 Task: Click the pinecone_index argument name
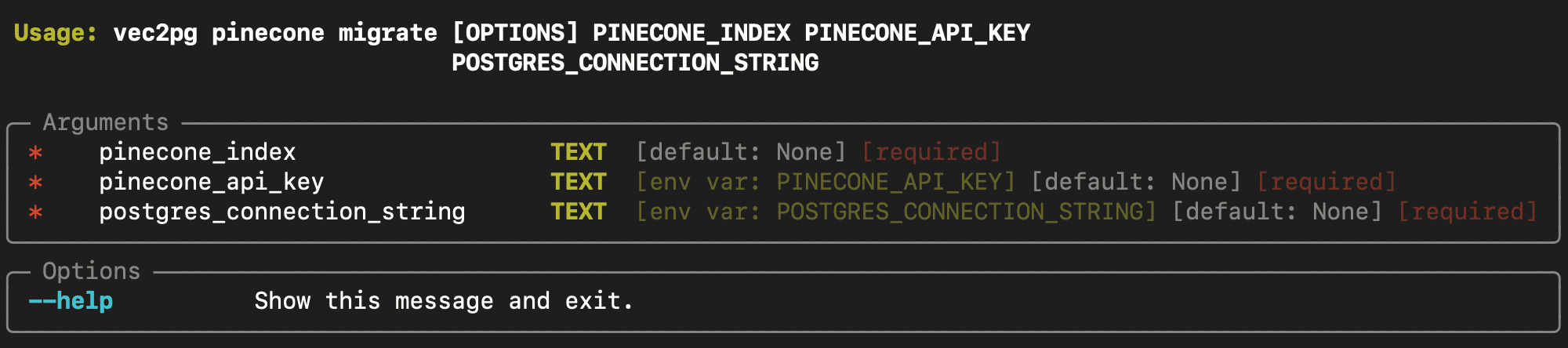[x=198, y=152]
